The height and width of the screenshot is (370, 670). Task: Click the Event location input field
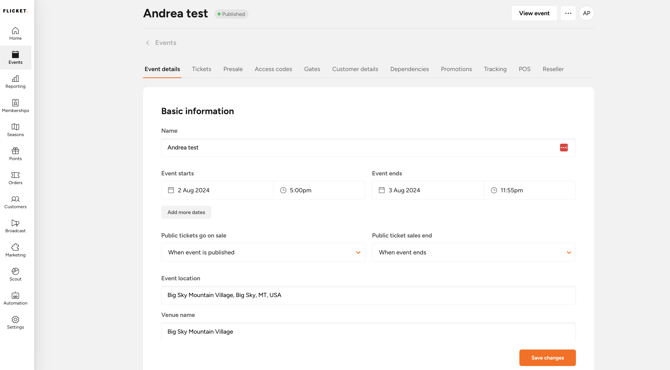pyautogui.click(x=368, y=295)
